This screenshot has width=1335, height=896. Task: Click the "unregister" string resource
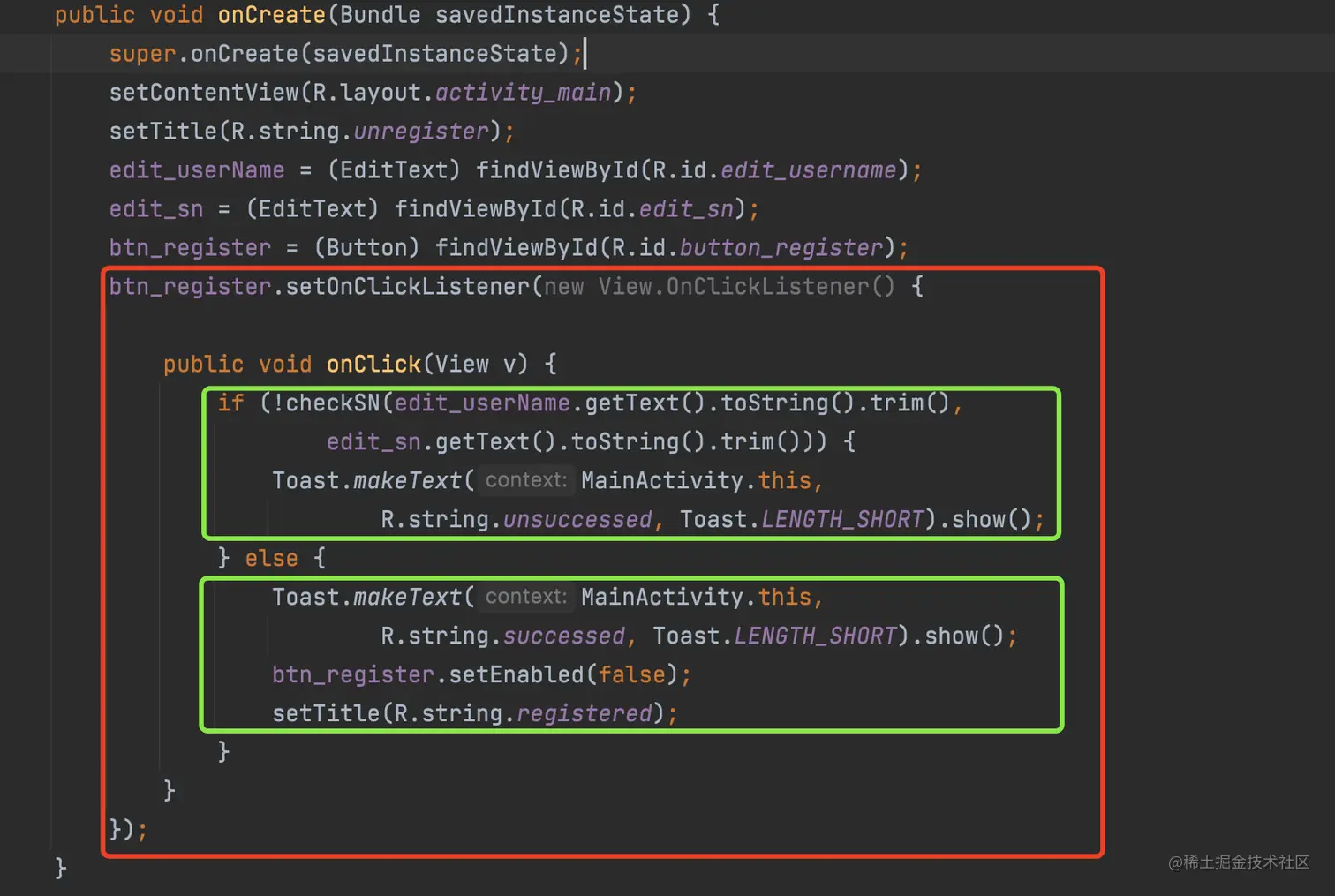coord(421,132)
